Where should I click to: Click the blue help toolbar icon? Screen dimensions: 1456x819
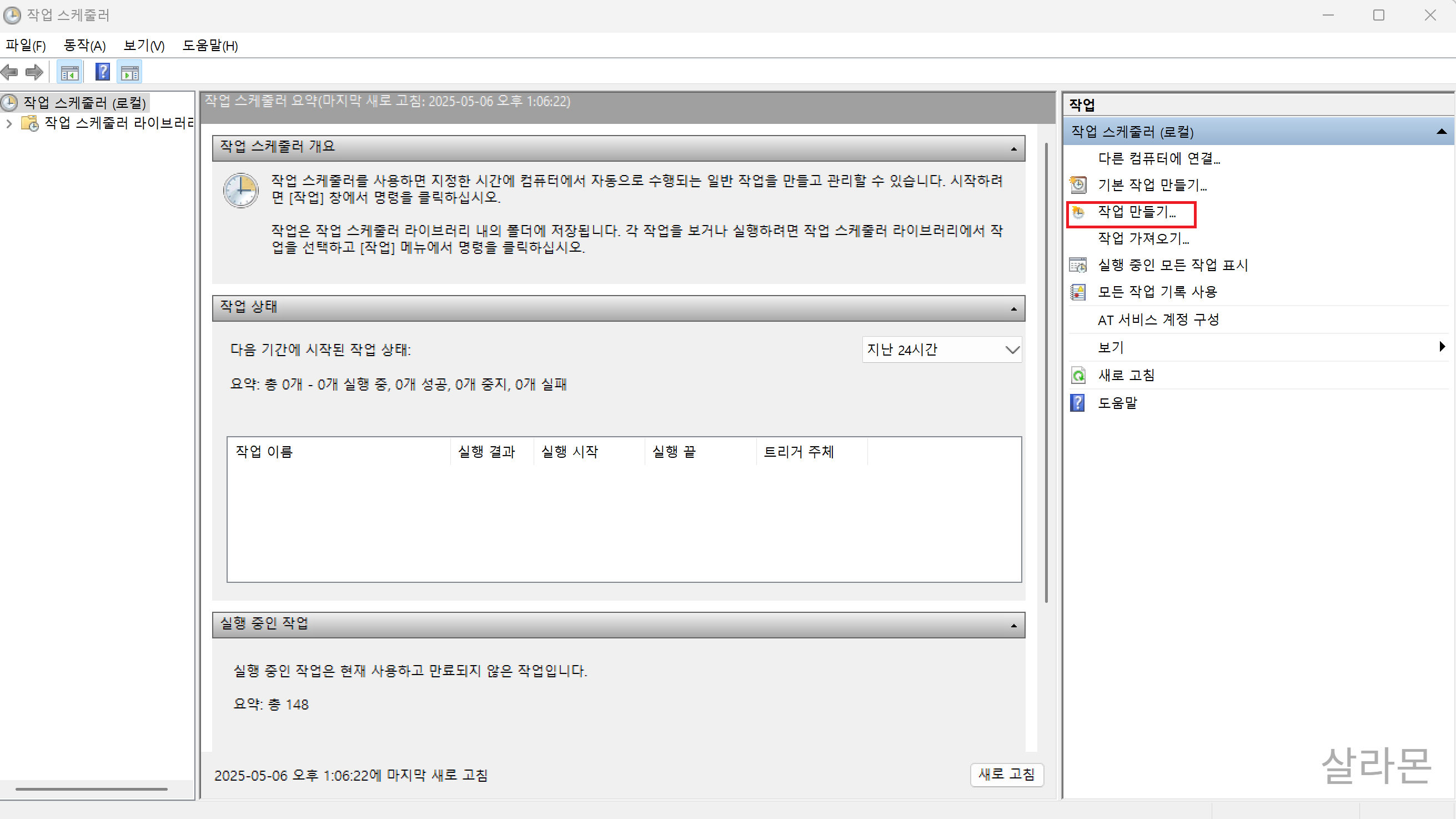coord(102,72)
